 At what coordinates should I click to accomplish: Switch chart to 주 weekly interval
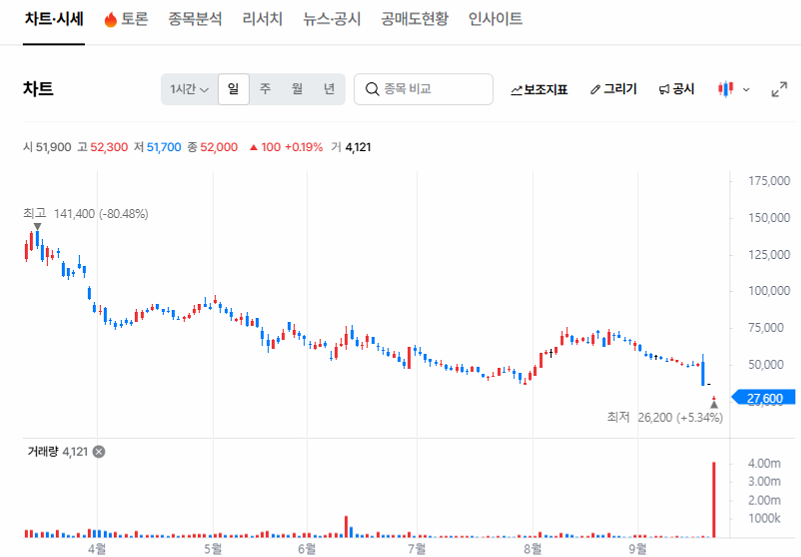(265, 89)
